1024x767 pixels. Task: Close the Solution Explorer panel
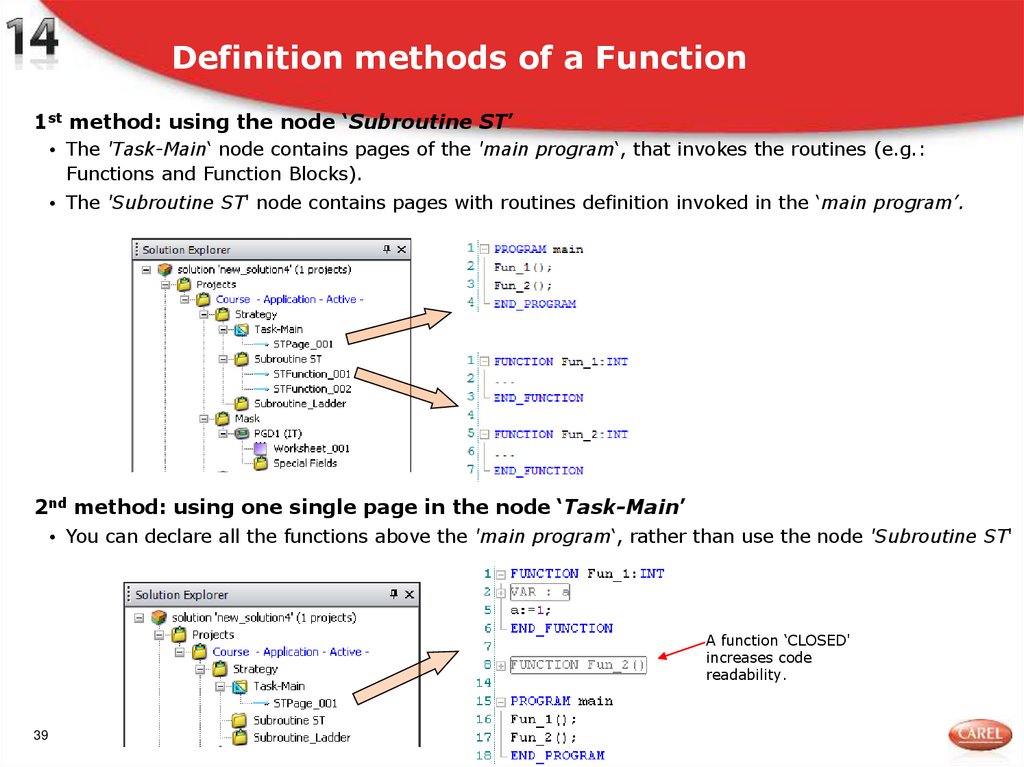tap(400, 249)
